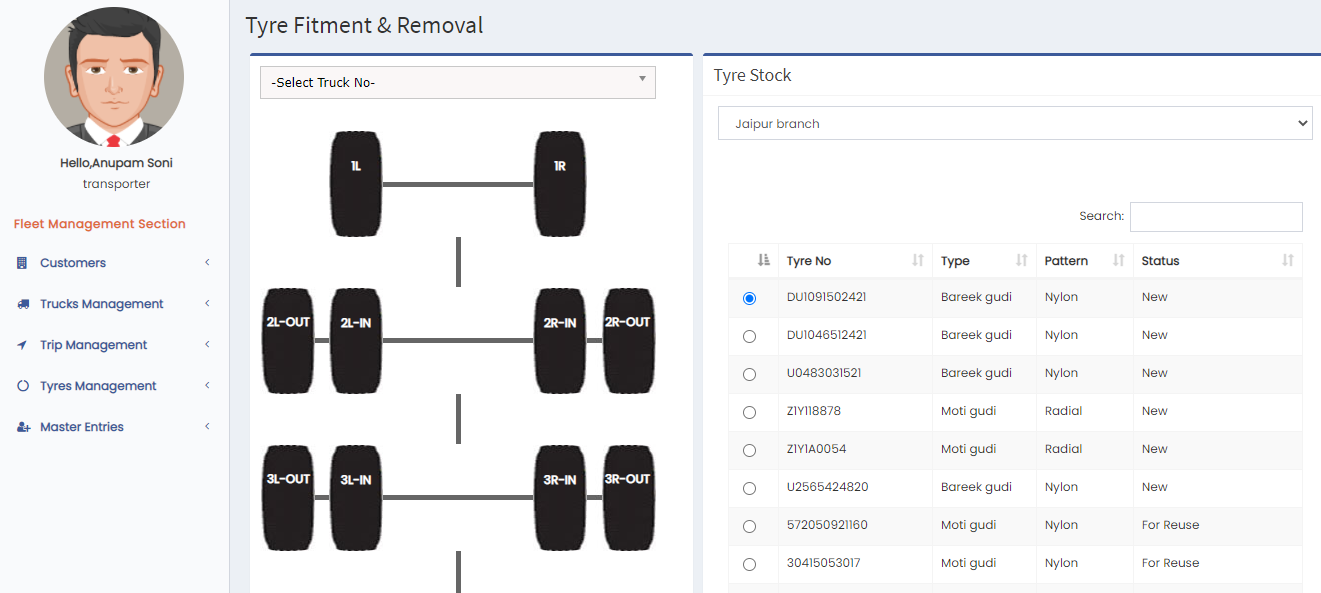Click the user avatar picture
The width and height of the screenshot is (1321, 593).
click(x=114, y=77)
